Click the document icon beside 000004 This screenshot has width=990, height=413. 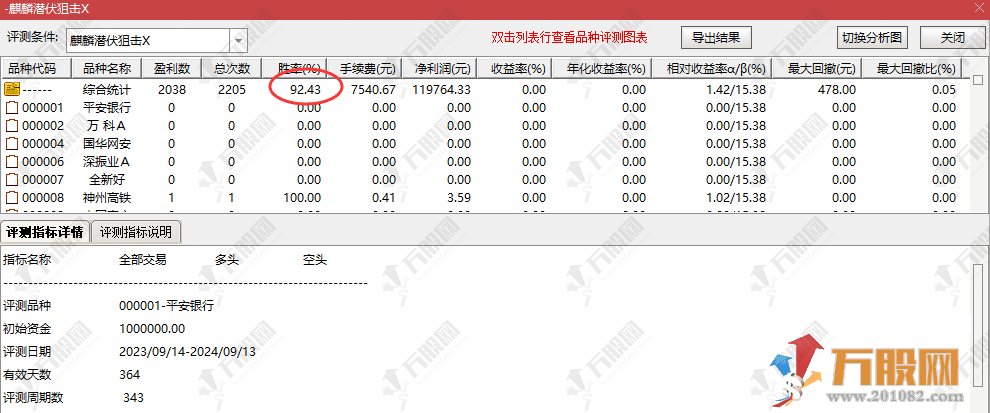pyautogui.click(x=13, y=144)
